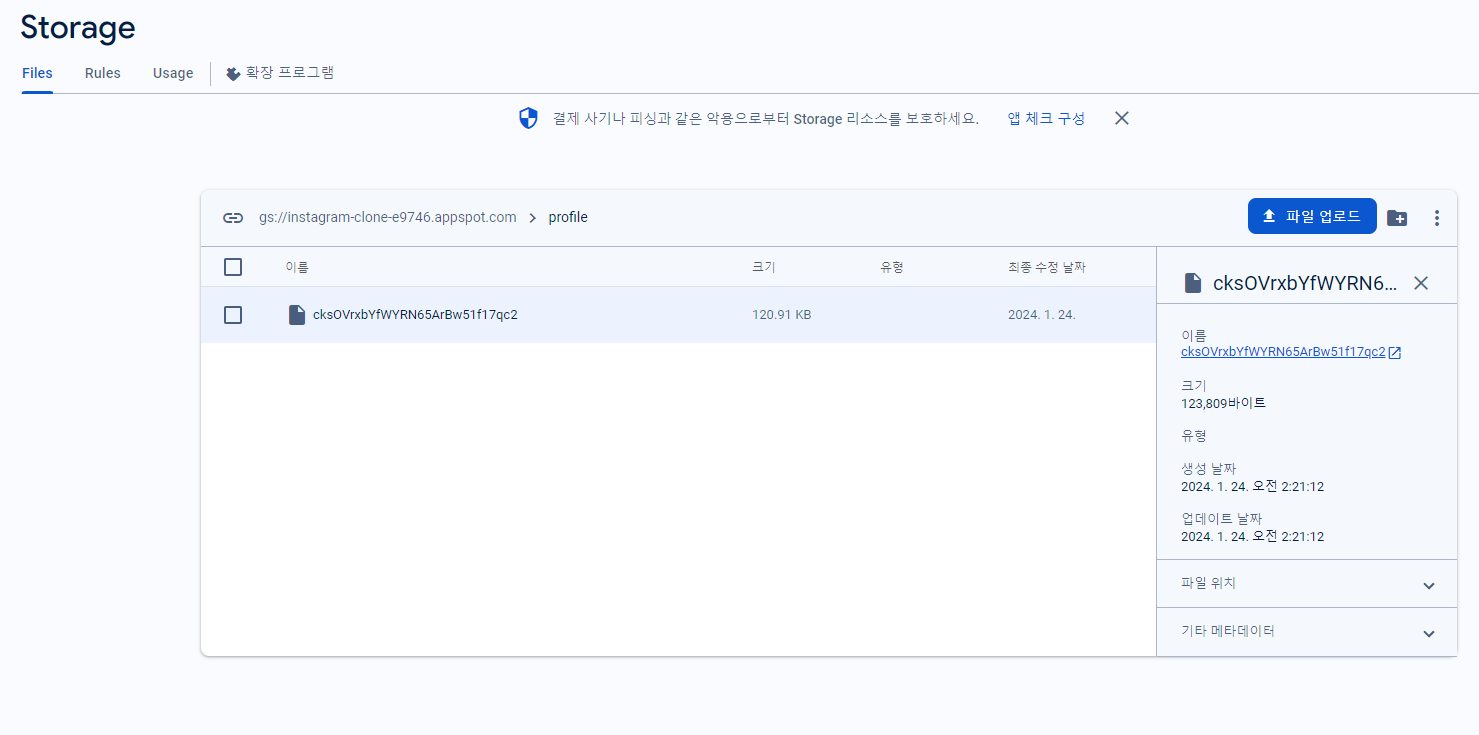Viewport: 1479px width, 735px height.
Task: Click the 120.91 KB size cell
Action: coord(782,315)
